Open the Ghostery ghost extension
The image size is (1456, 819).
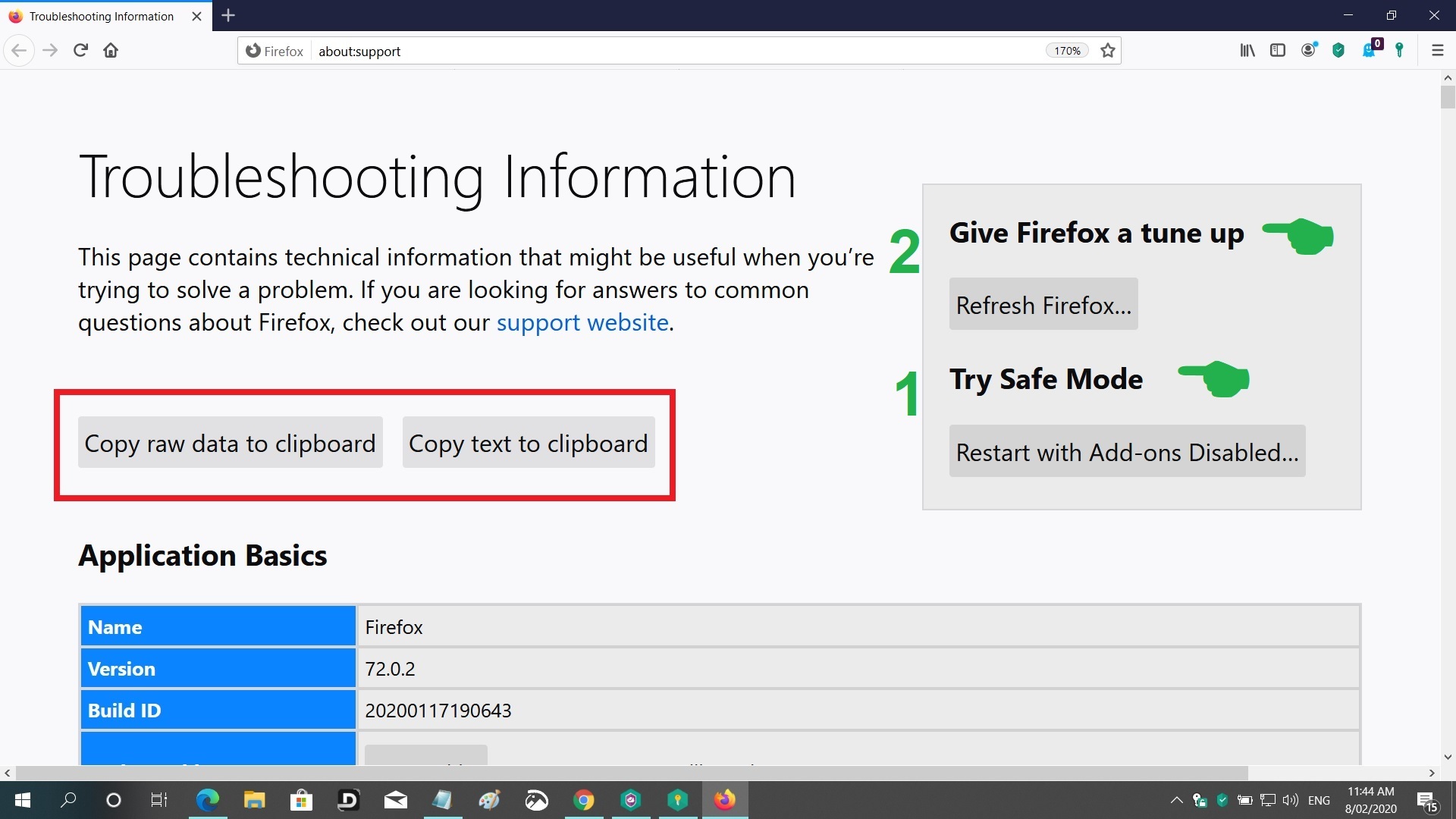pyautogui.click(x=1371, y=49)
